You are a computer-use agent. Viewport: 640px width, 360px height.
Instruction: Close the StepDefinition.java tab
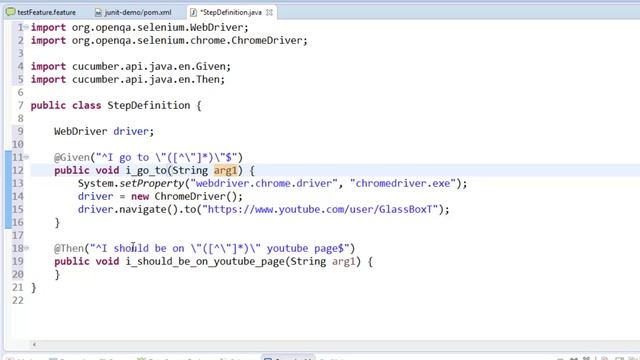269,12
